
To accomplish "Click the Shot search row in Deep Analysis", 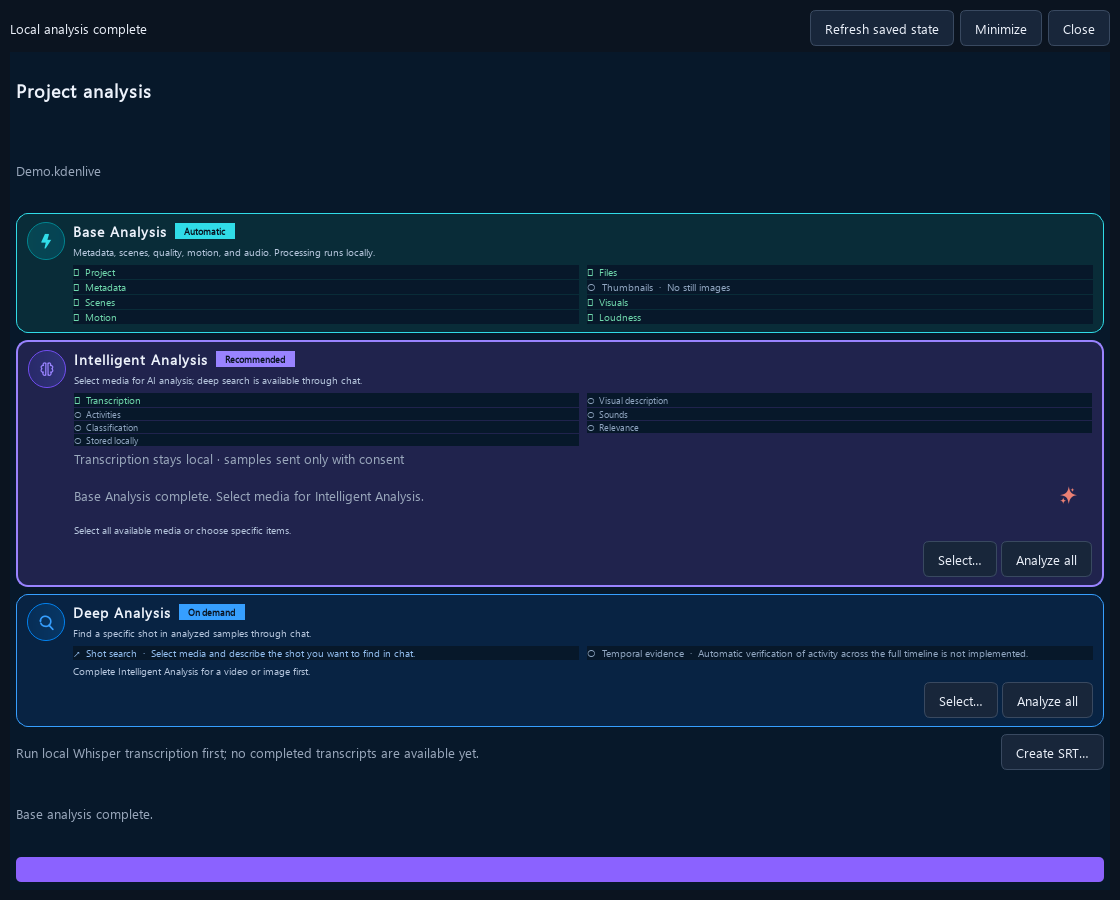I will point(326,653).
